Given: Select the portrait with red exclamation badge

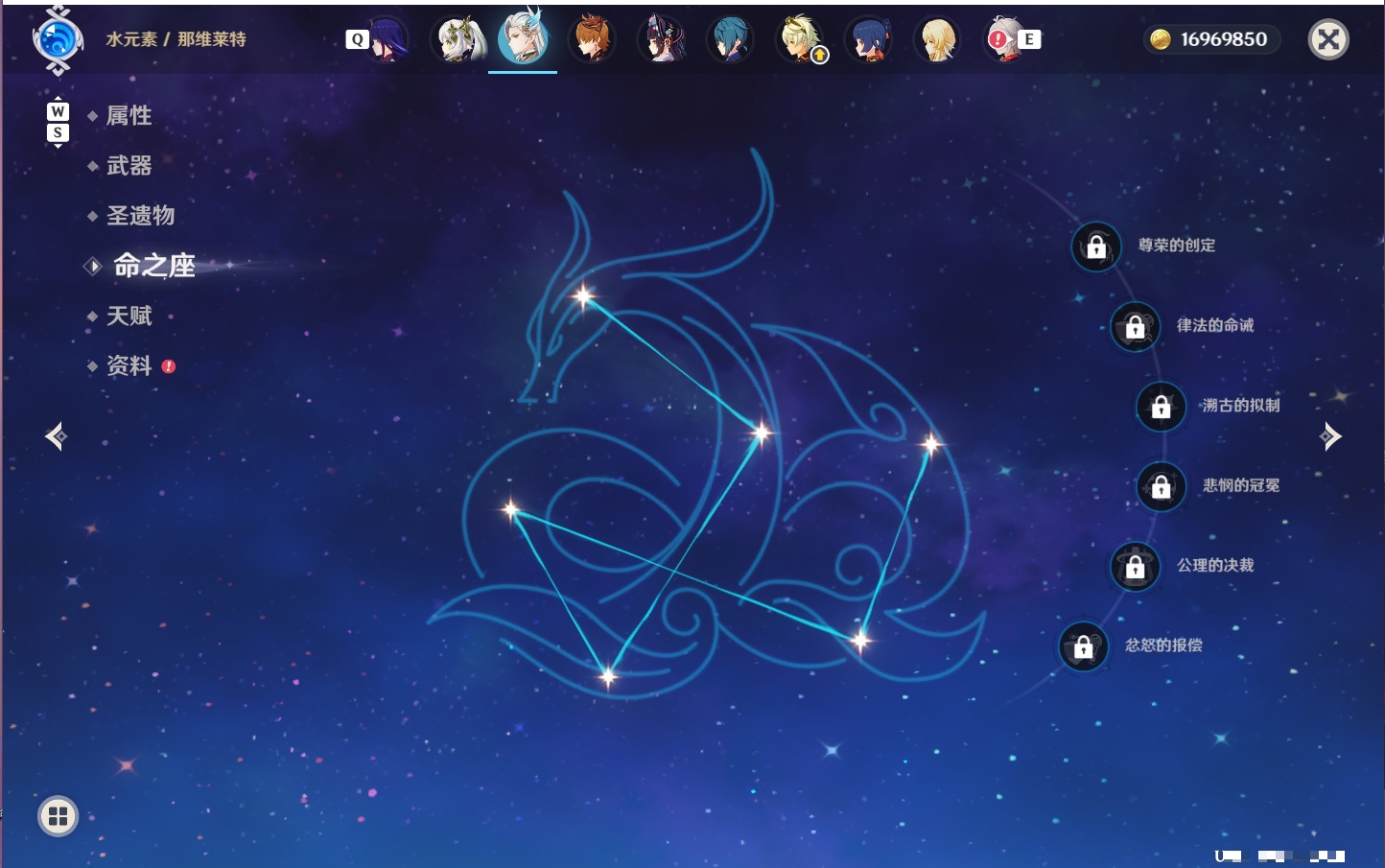Looking at the screenshot, I should pyautogui.click(x=1003, y=39).
